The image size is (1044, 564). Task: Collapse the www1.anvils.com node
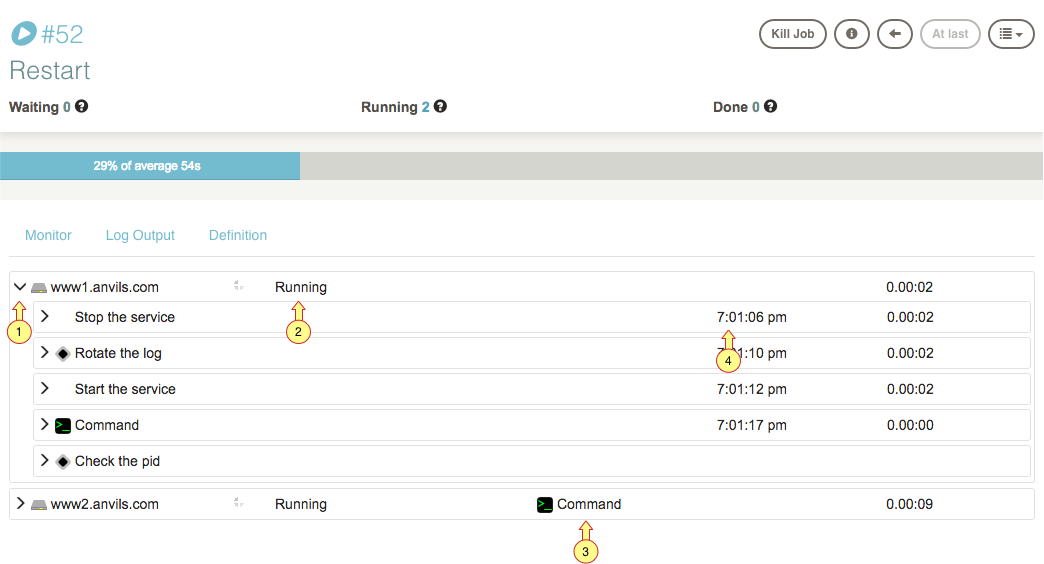tap(20, 287)
